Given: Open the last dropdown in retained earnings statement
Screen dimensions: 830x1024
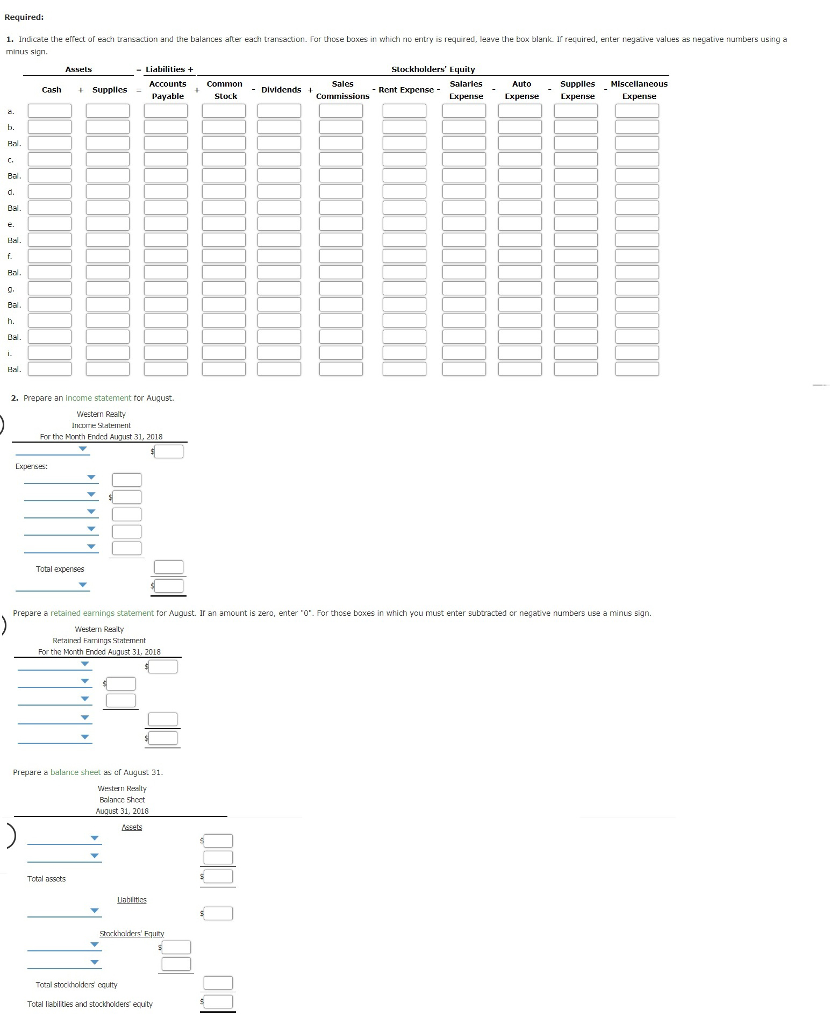Looking at the screenshot, I should [85, 737].
